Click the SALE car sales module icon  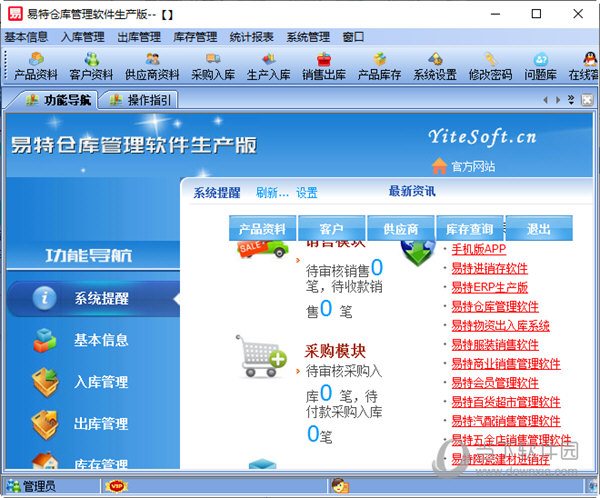point(262,249)
